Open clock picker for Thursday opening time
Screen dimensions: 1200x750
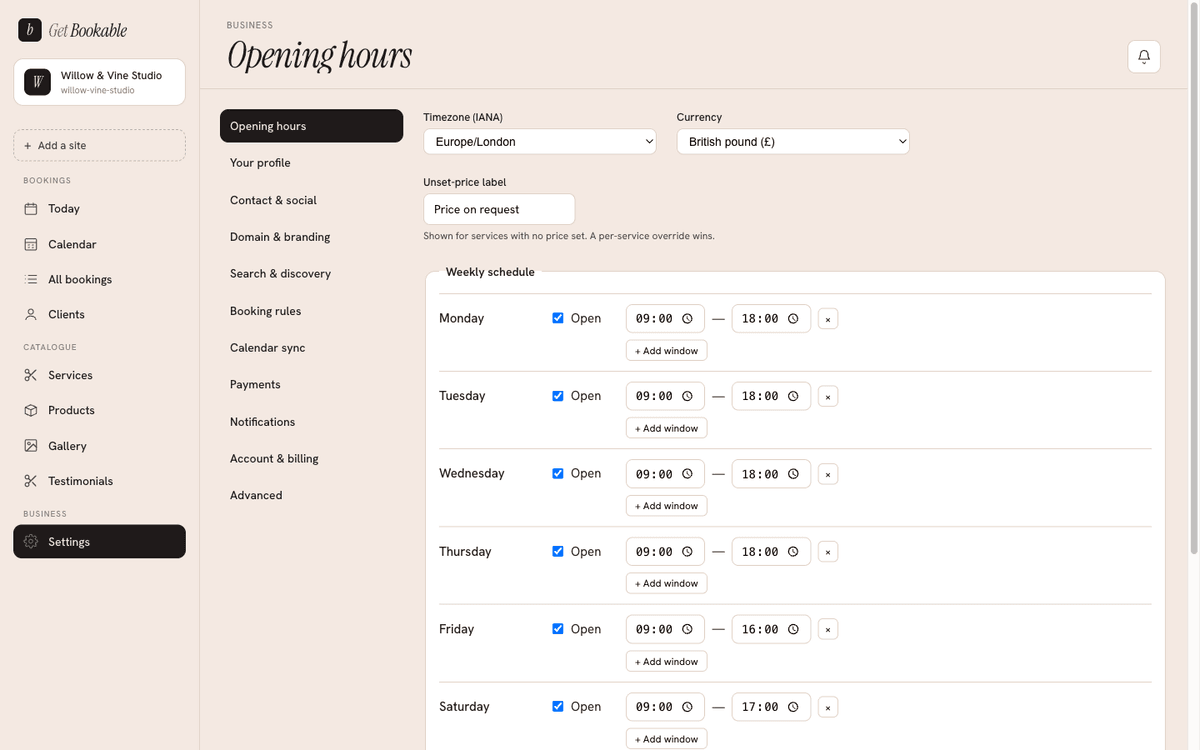pyautogui.click(x=687, y=552)
